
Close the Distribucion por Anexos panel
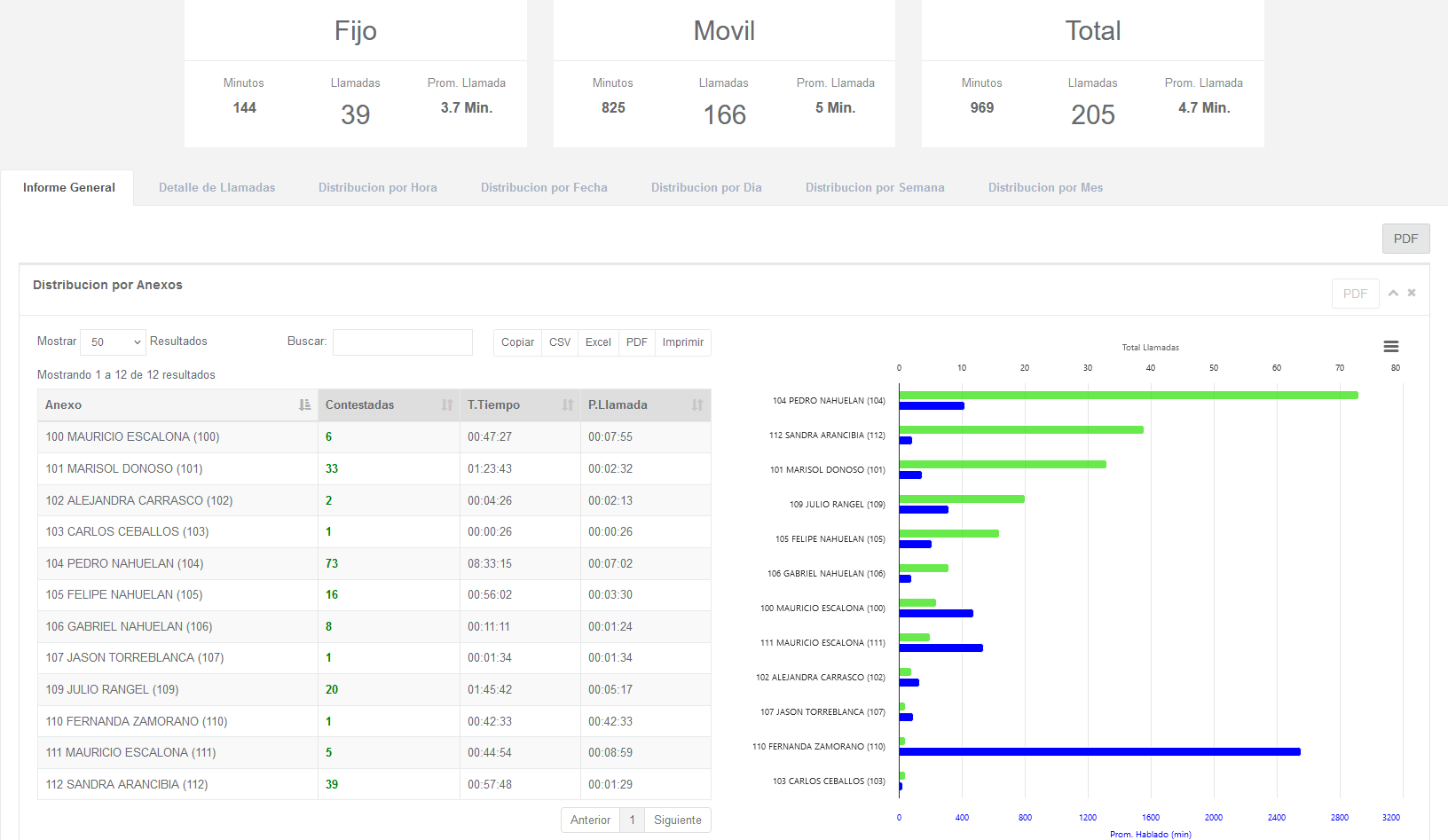[1412, 293]
